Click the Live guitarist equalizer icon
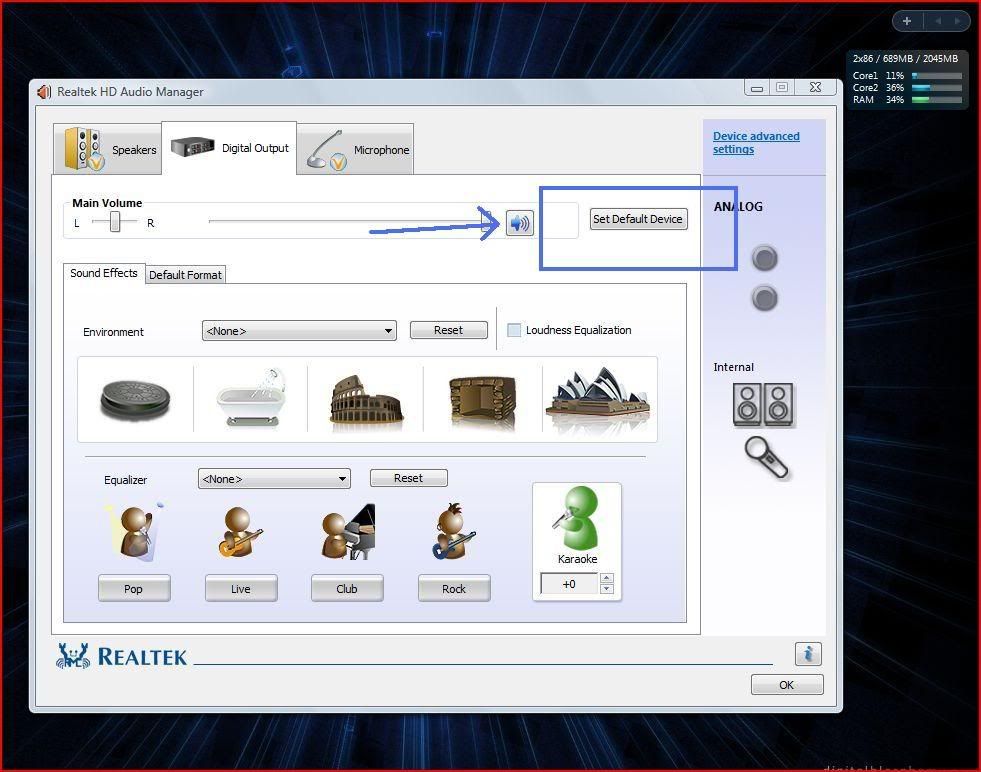 [x=240, y=532]
